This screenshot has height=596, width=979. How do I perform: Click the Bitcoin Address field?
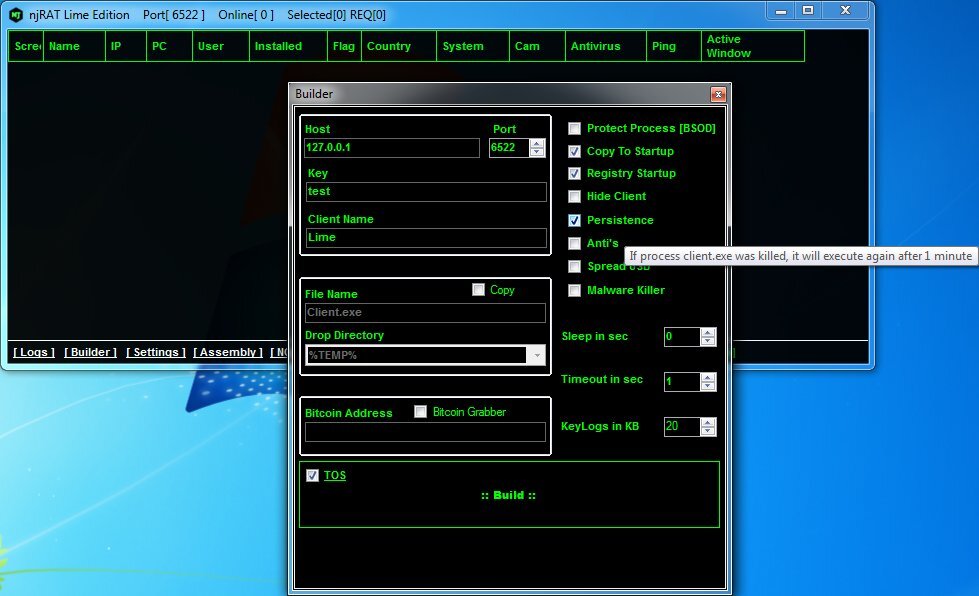[425, 432]
